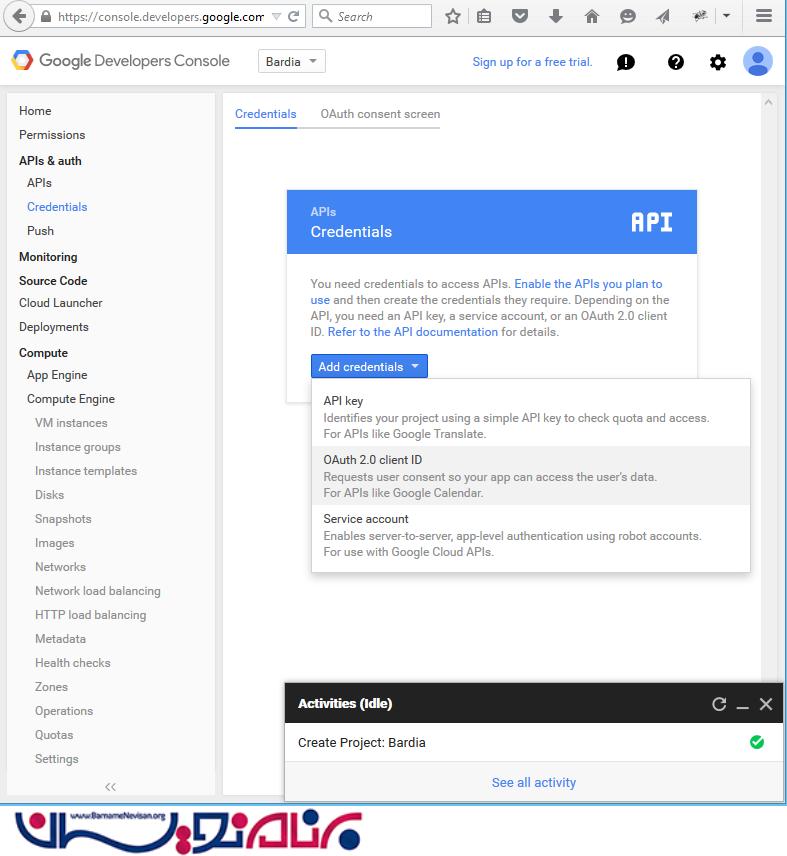This screenshot has width=787, height=856.
Task: Open Permissions in the sidebar
Action: (52, 135)
